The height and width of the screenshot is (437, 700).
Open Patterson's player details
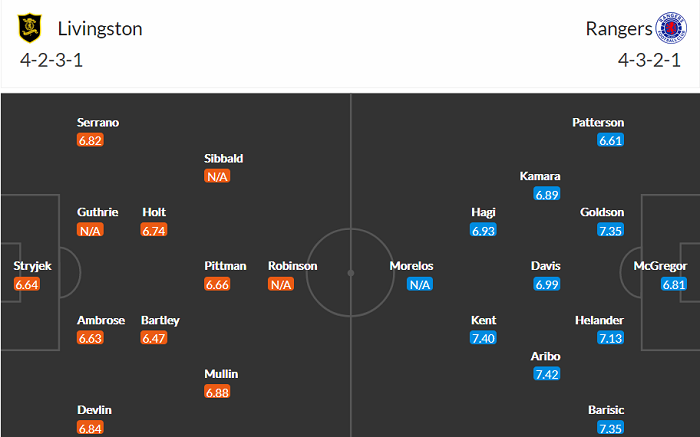598,122
